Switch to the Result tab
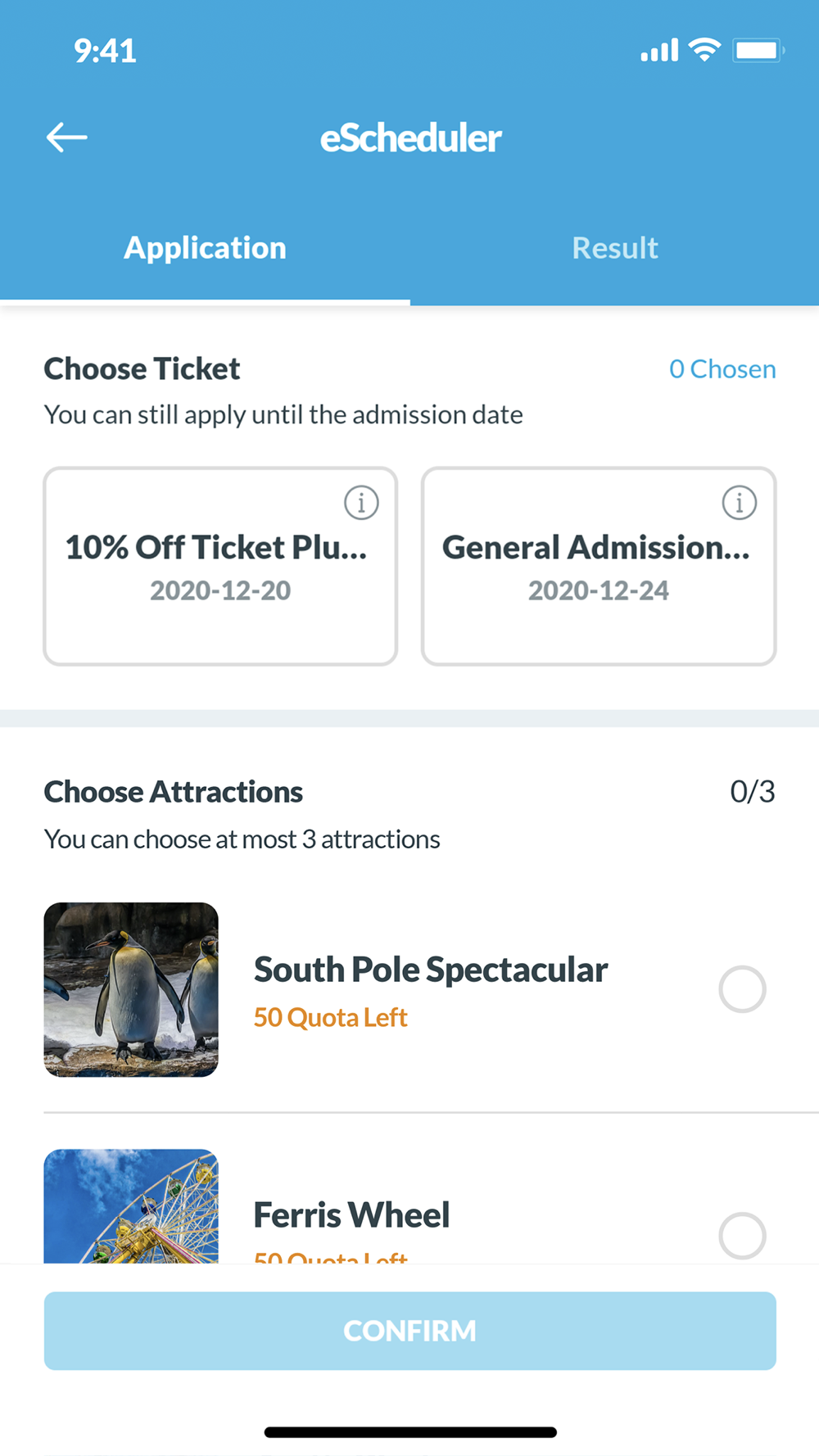The image size is (819, 1456). click(x=615, y=248)
